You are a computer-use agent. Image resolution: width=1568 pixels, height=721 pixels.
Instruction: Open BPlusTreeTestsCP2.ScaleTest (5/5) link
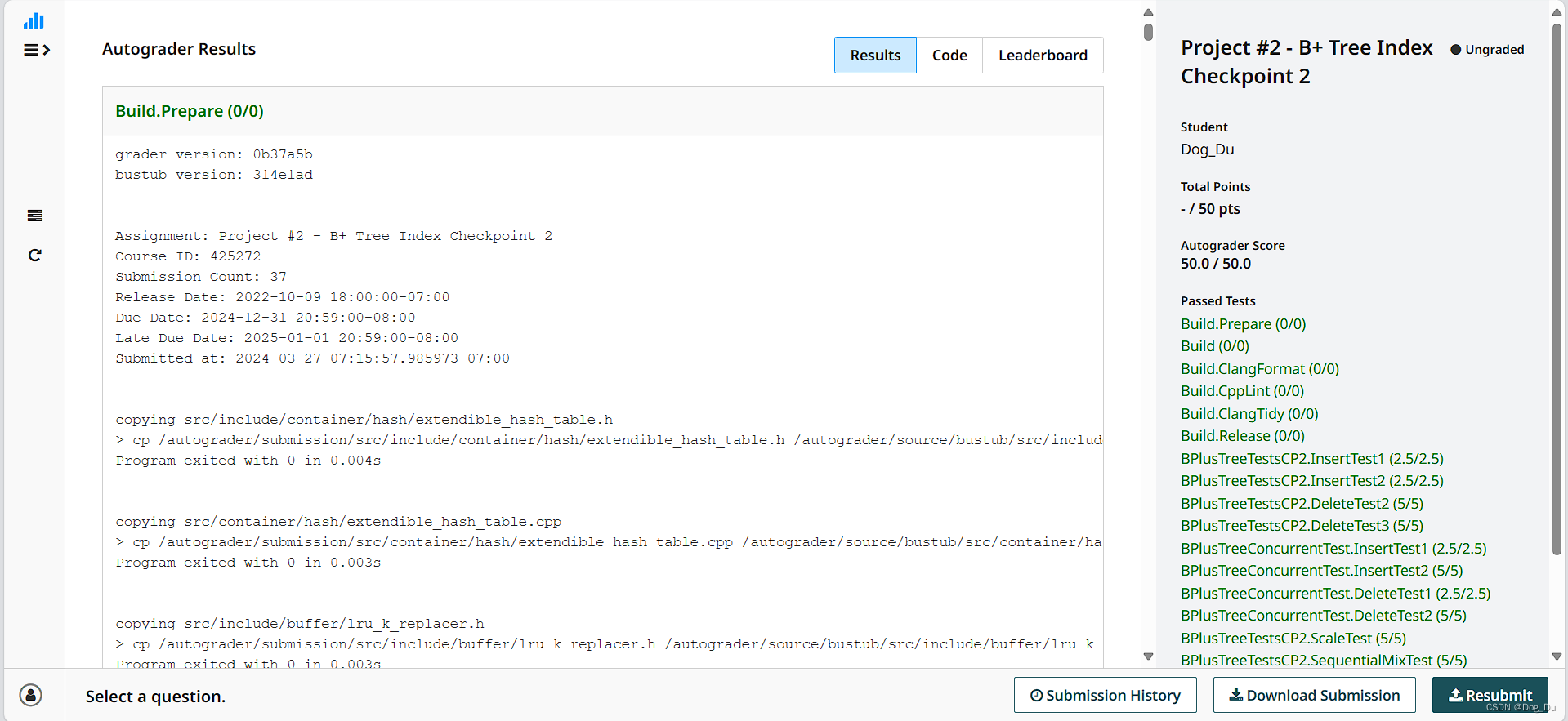point(1293,639)
